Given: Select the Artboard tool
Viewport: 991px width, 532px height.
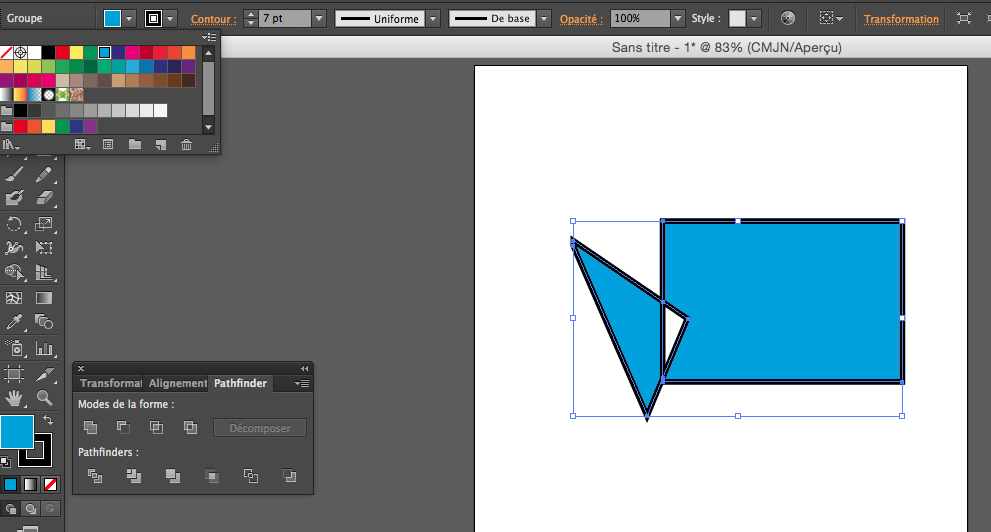Looking at the screenshot, I should coord(14,374).
